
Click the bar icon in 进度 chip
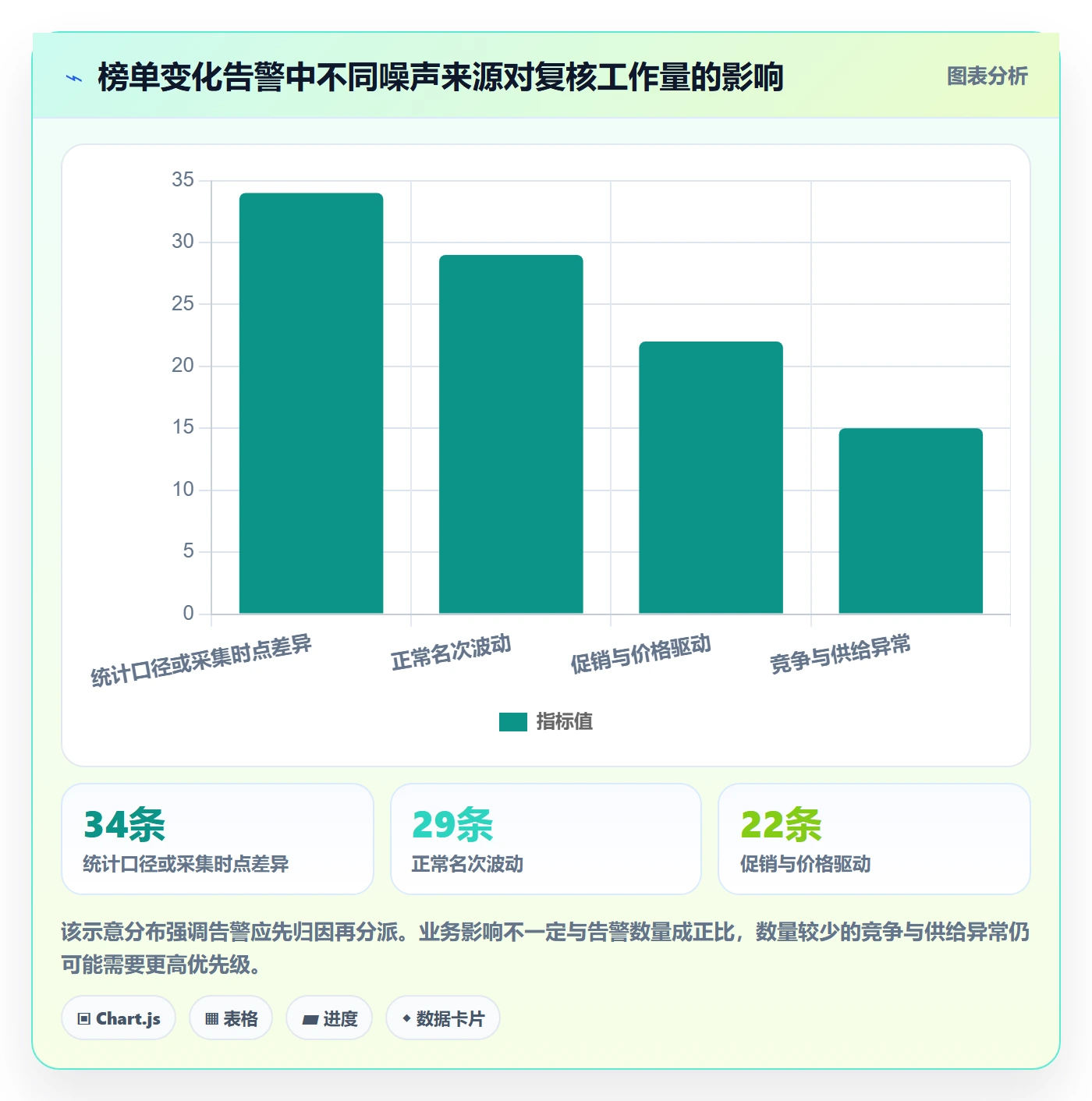tap(310, 1019)
